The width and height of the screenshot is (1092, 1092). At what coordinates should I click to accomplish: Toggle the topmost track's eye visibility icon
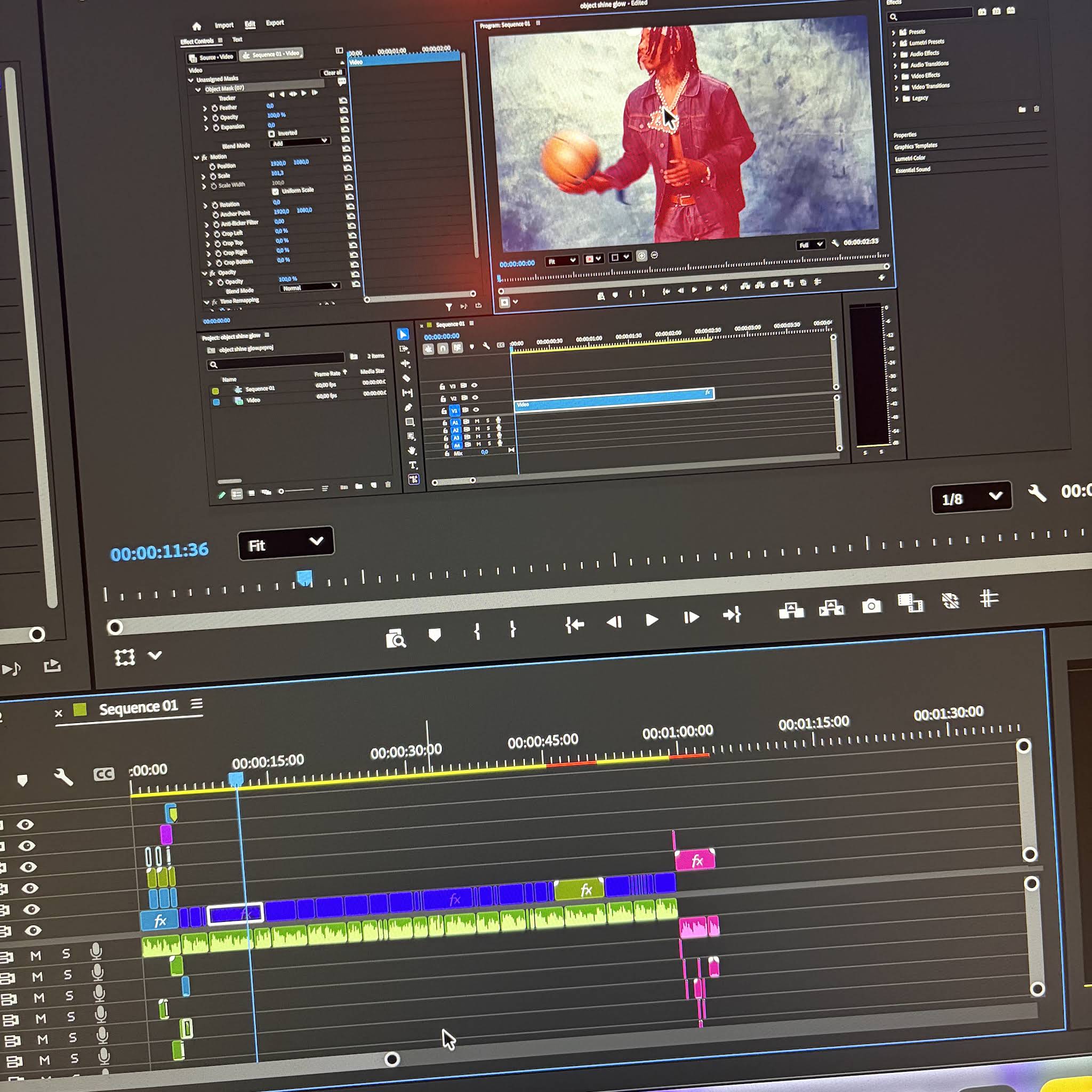tap(25, 825)
